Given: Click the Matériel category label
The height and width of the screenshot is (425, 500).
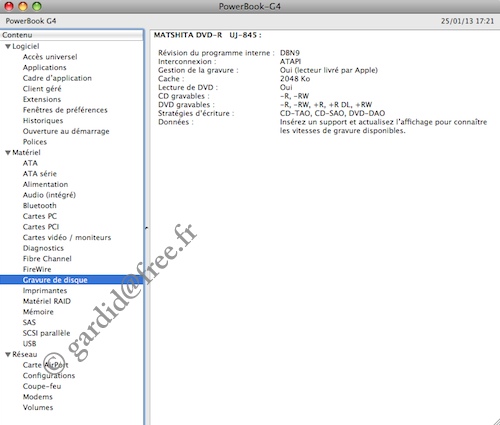Looking at the screenshot, I should pyautogui.click(x=26, y=153).
